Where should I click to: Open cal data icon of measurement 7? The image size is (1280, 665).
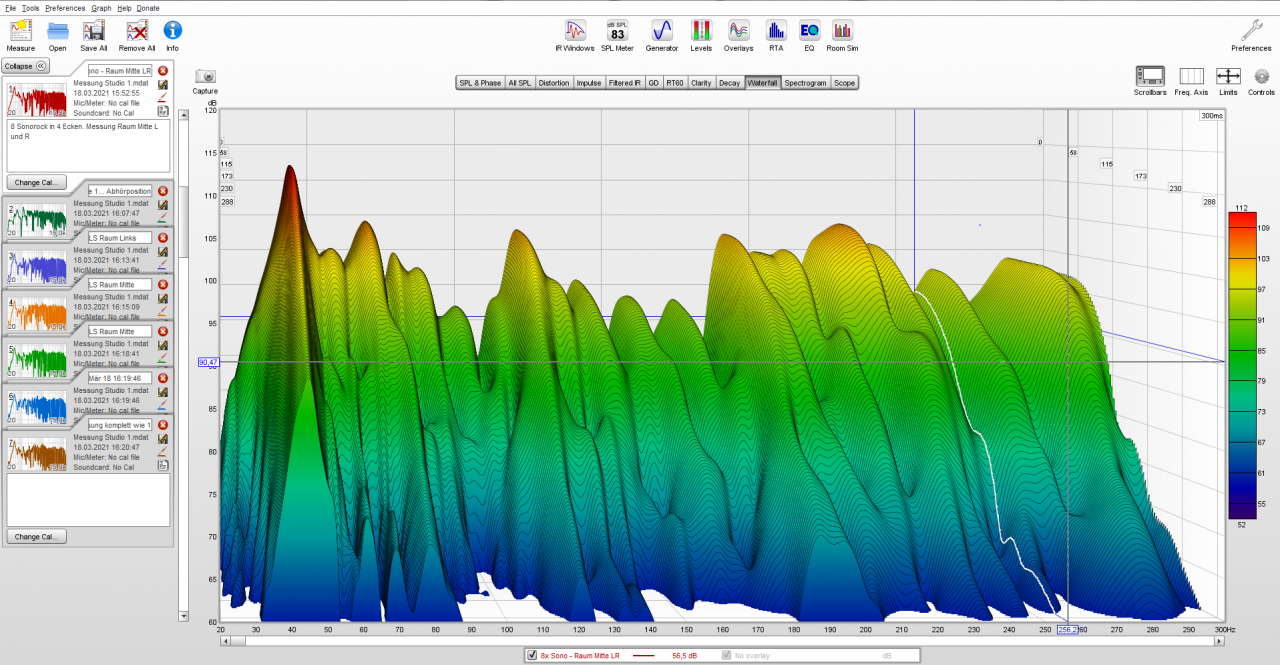click(162, 464)
